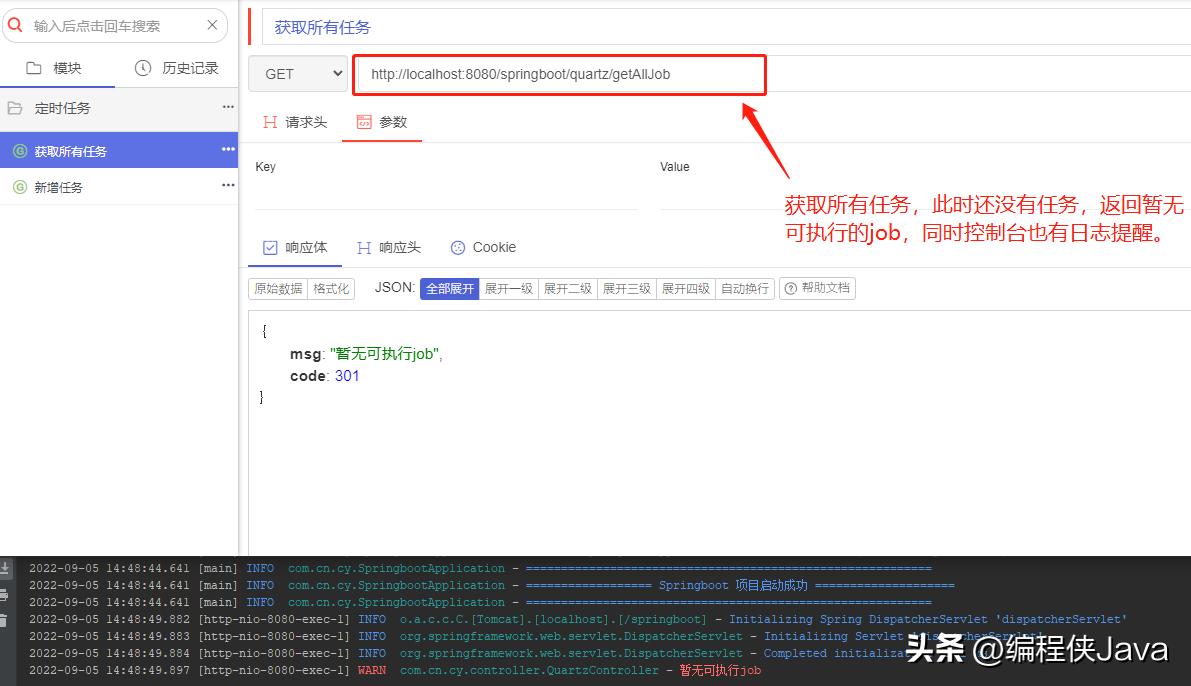Click 格式化 to format the response
The width and height of the screenshot is (1191, 686).
(x=331, y=288)
